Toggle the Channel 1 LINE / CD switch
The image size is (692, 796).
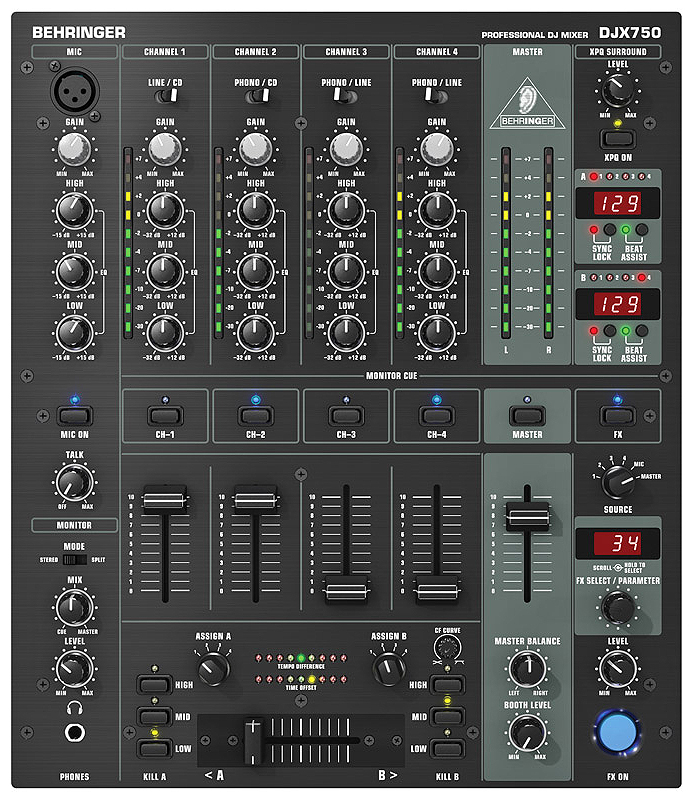tap(168, 95)
